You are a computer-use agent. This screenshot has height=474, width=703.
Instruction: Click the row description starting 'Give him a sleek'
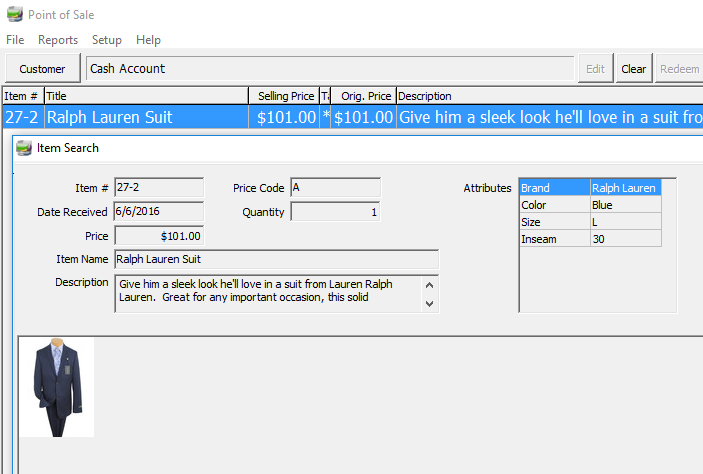550,117
